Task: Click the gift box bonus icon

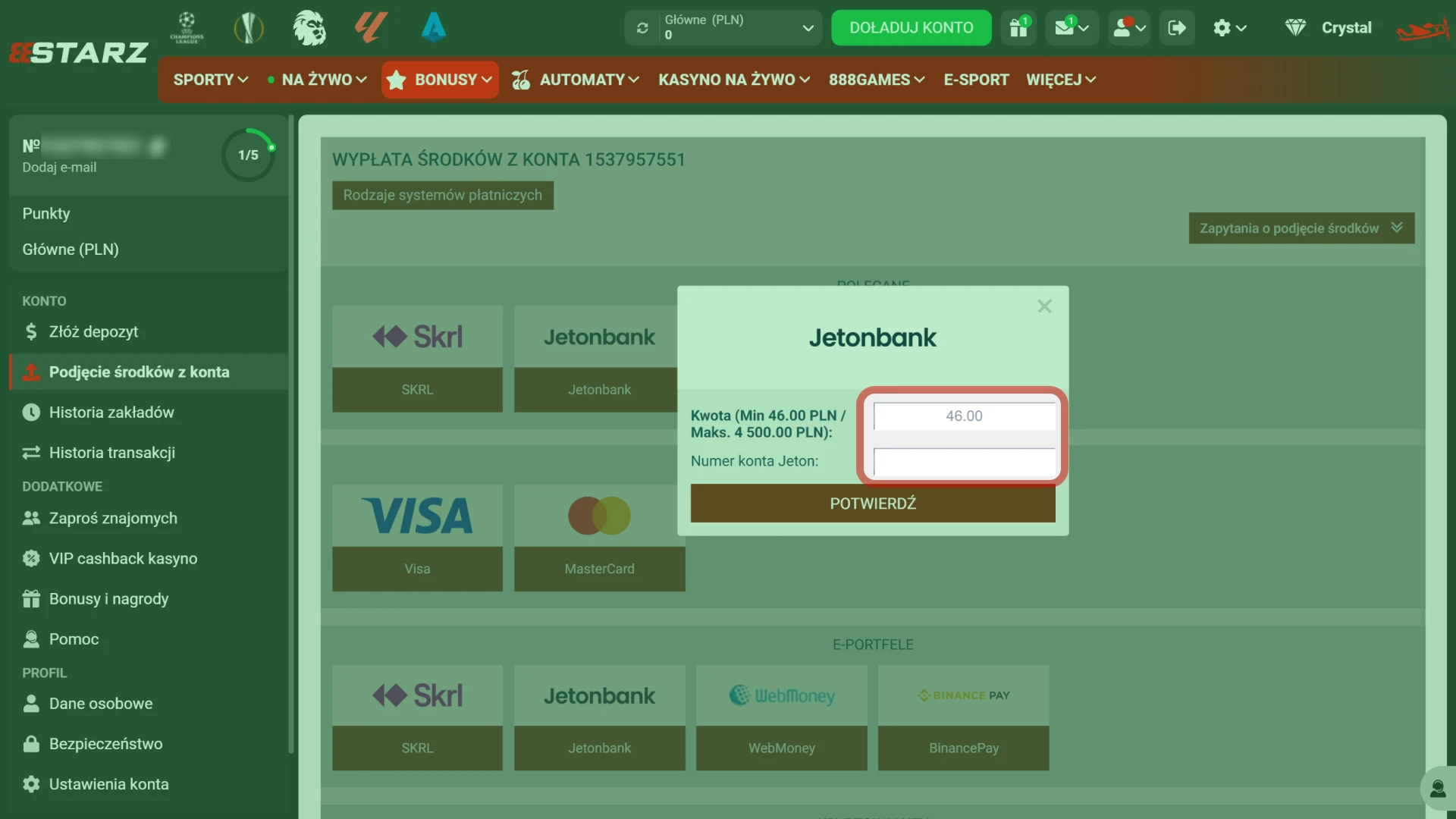Action: tap(1018, 28)
